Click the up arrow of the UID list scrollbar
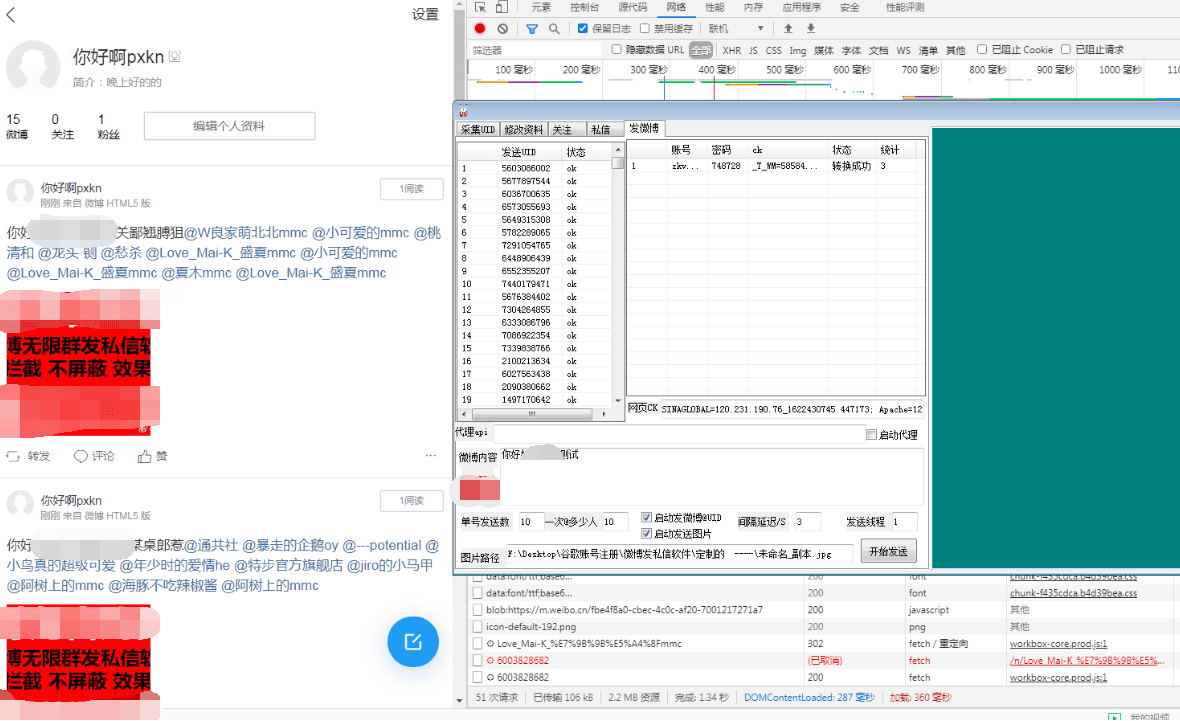Image resolution: width=1180 pixels, height=721 pixels. pos(618,151)
